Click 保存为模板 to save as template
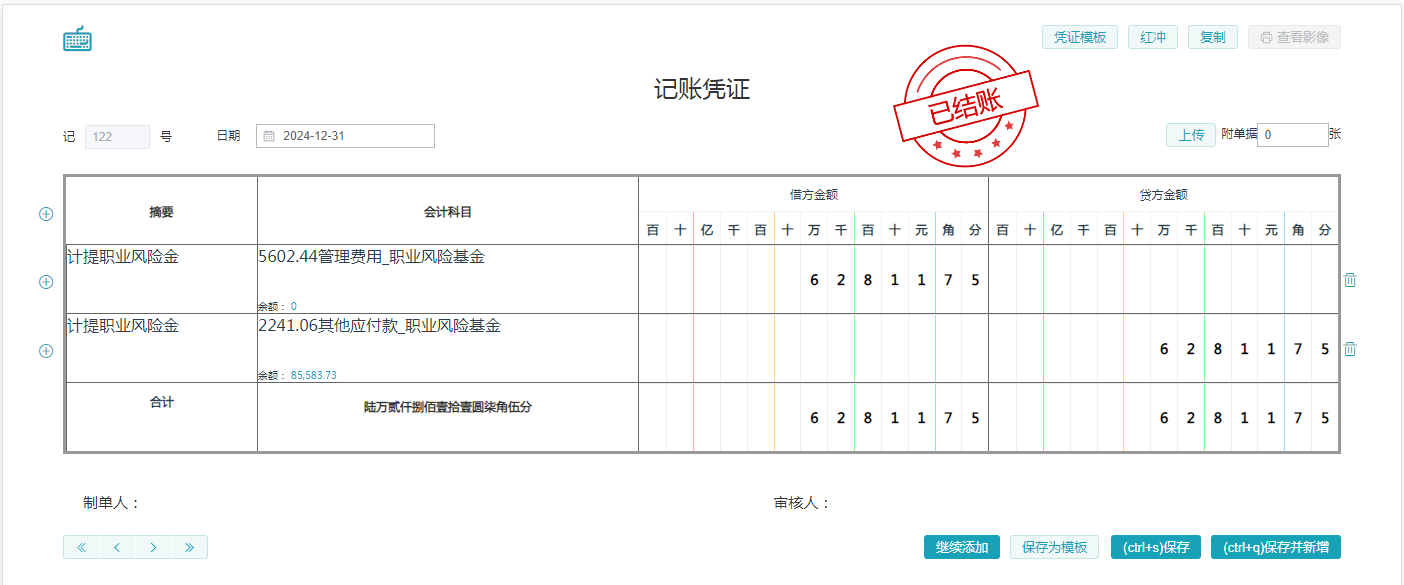 (x=1054, y=547)
